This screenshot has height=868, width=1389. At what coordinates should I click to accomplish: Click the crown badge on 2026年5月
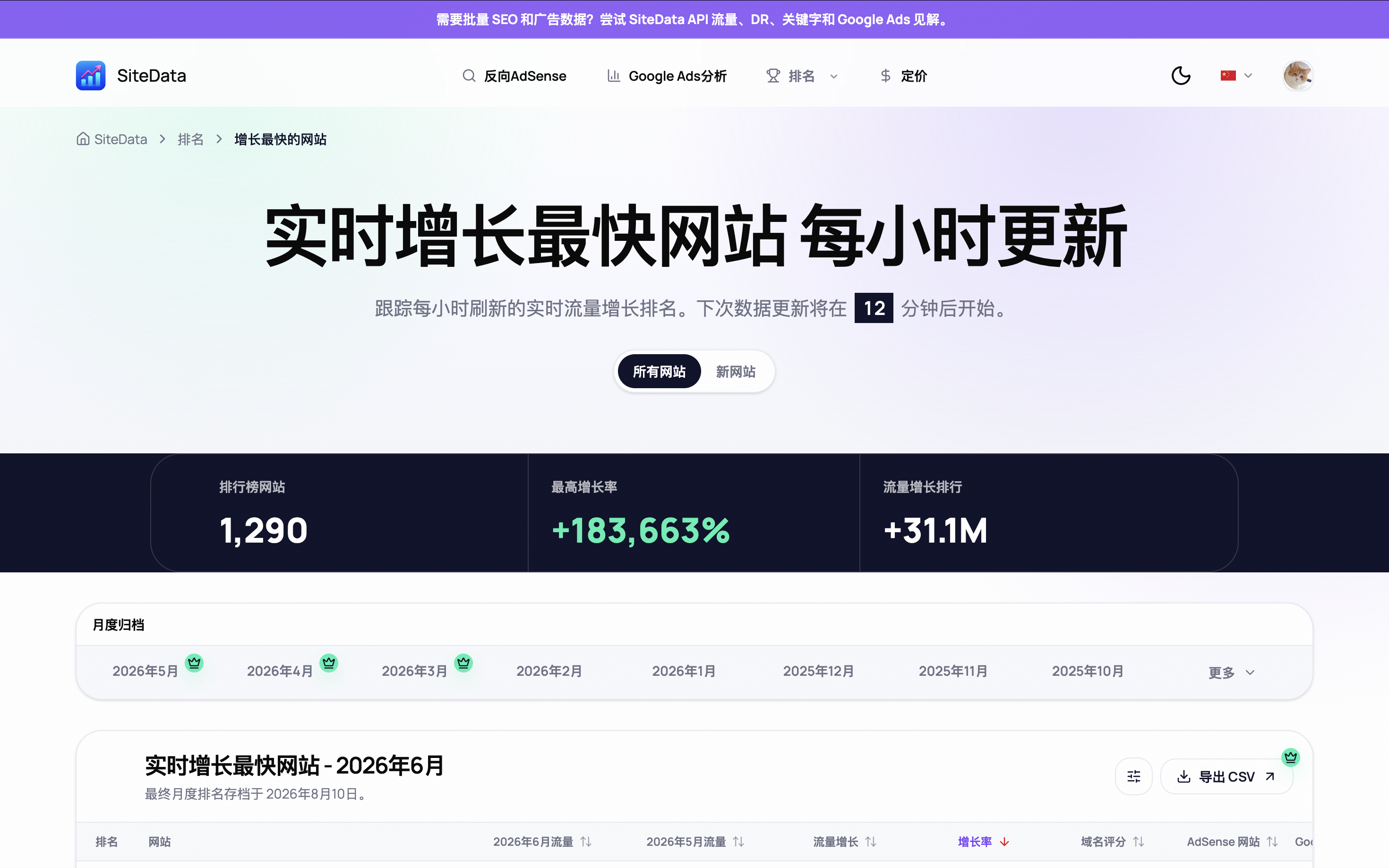pos(194,663)
